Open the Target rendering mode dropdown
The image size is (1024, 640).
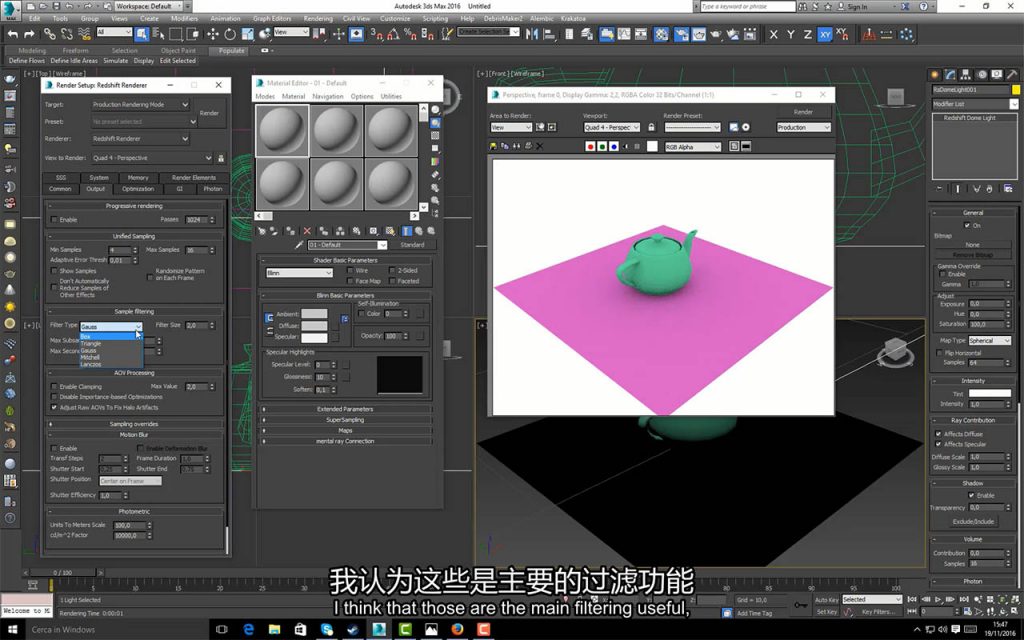(140, 104)
